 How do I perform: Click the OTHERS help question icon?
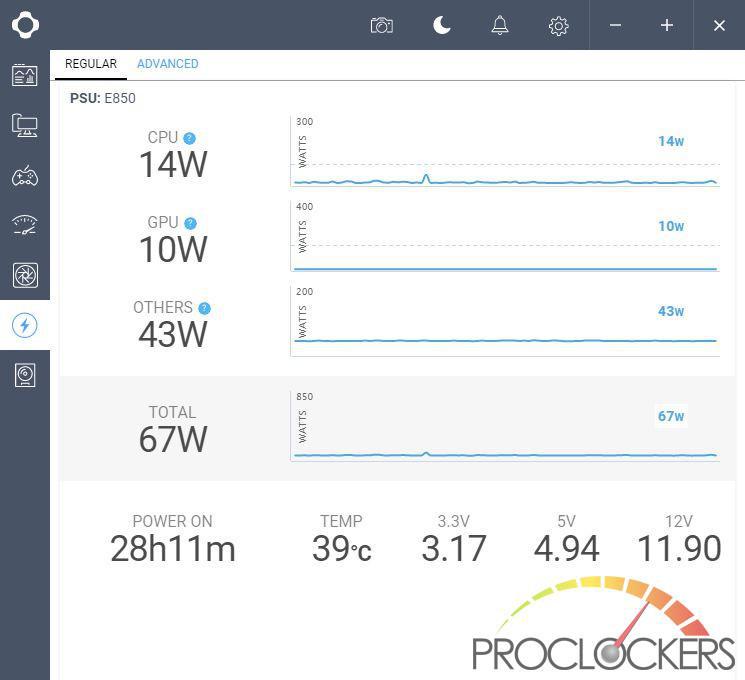(204, 308)
